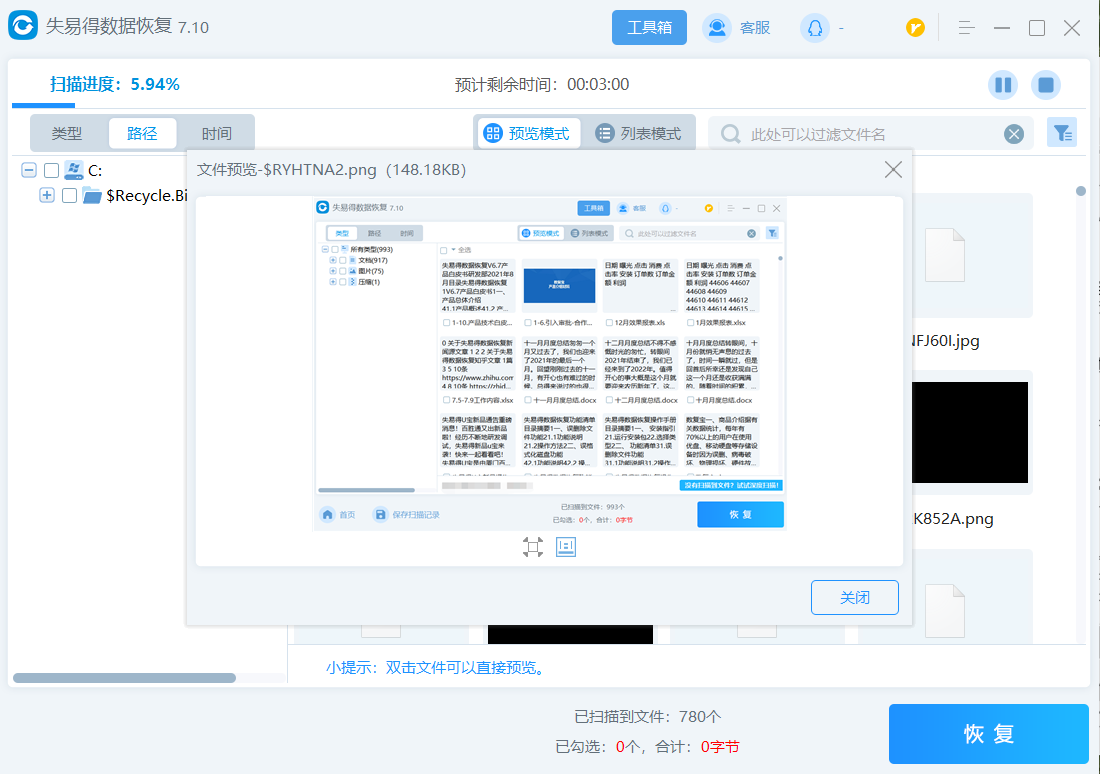Collapse the C: drive node

(x=29, y=170)
